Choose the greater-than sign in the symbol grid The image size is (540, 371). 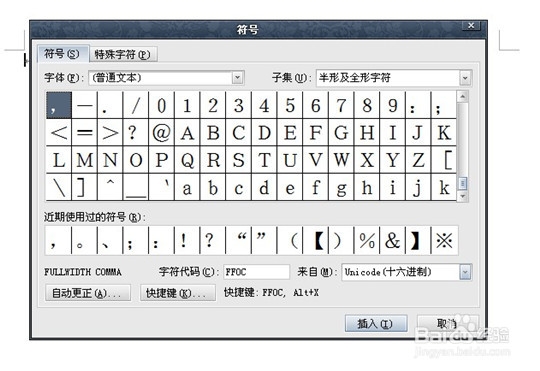coord(110,132)
